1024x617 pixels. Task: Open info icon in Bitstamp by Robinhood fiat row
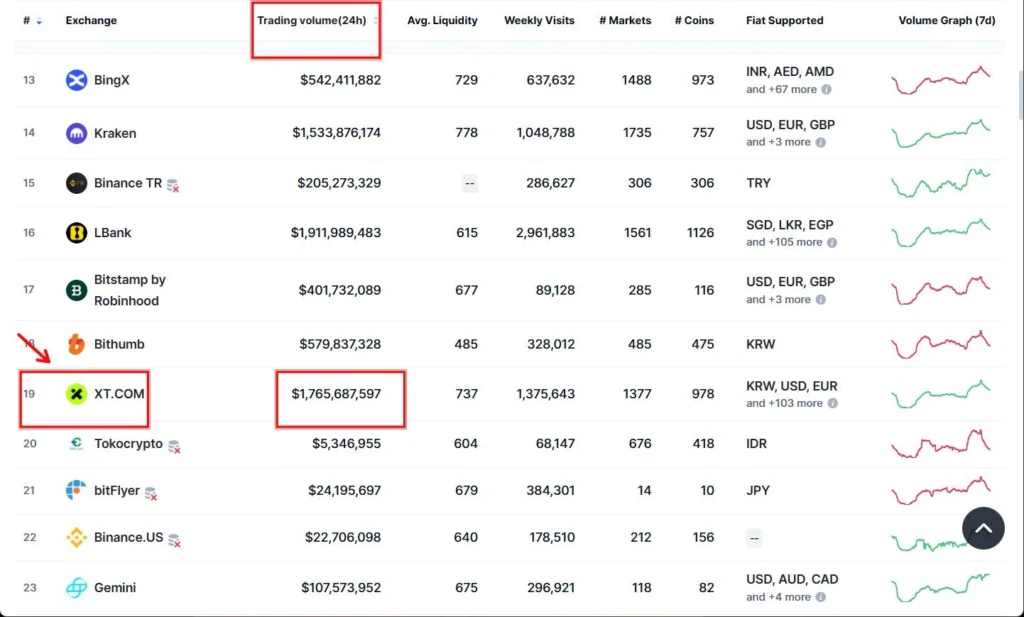point(821,300)
